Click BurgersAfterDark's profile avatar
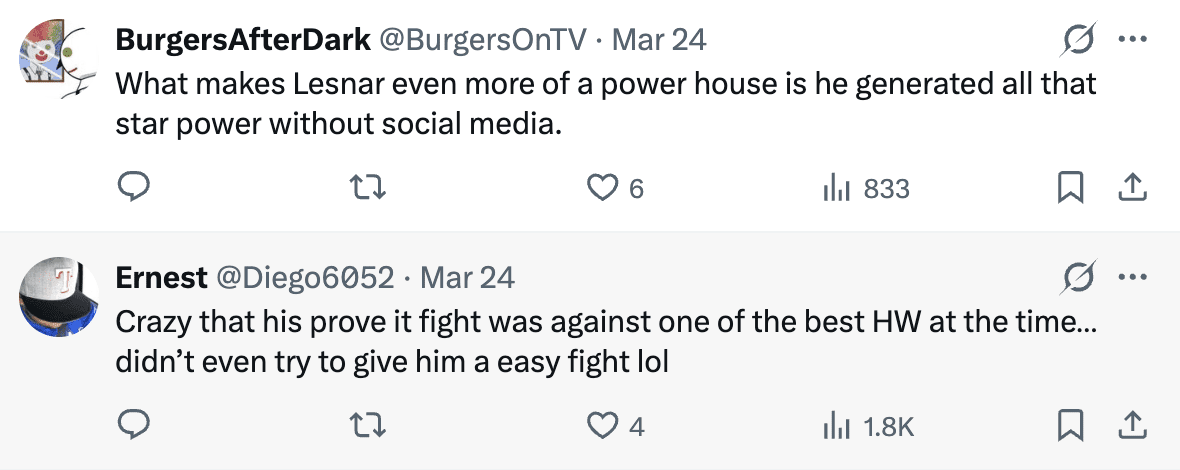This screenshot has height=470, width=1180. [57, 62]
